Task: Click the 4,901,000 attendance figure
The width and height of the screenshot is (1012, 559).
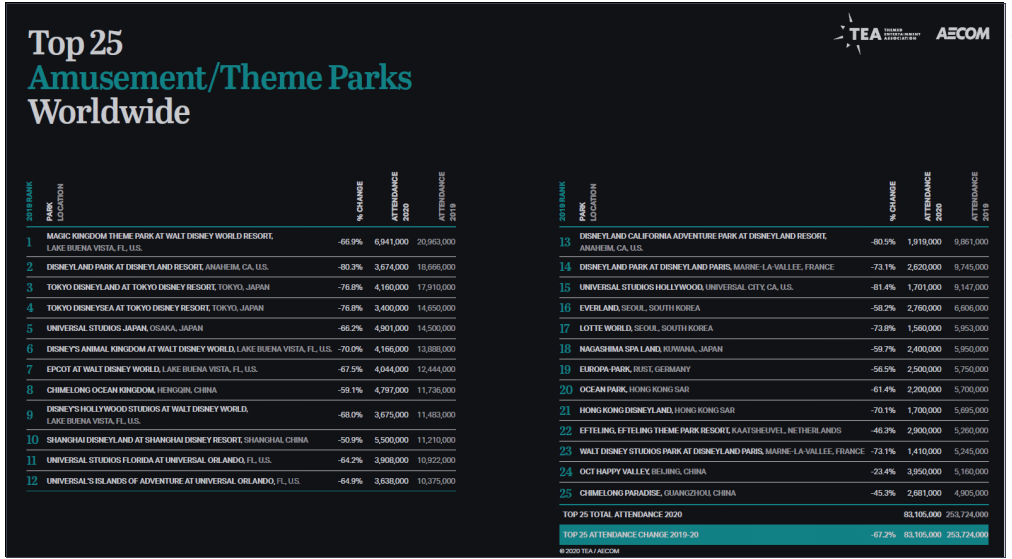Action: point(391,328)
